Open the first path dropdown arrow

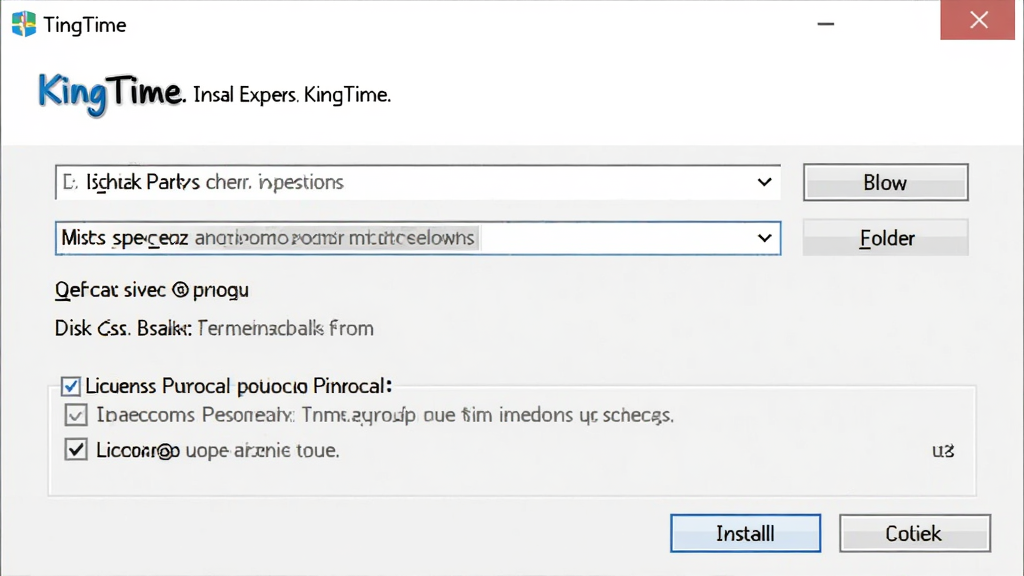coord(764,182)
